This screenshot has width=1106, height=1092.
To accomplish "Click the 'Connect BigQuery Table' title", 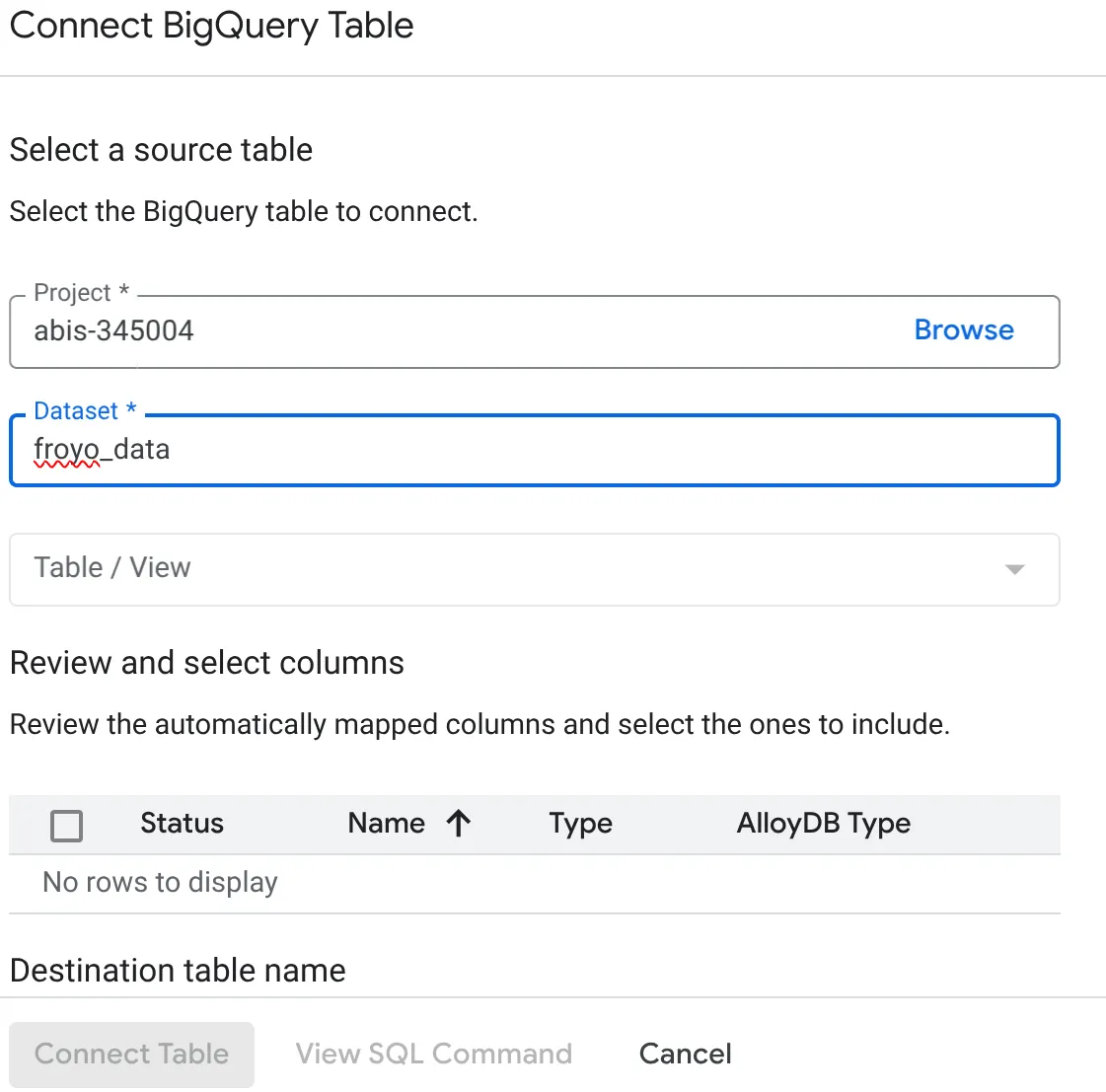I will coord(211,27).
